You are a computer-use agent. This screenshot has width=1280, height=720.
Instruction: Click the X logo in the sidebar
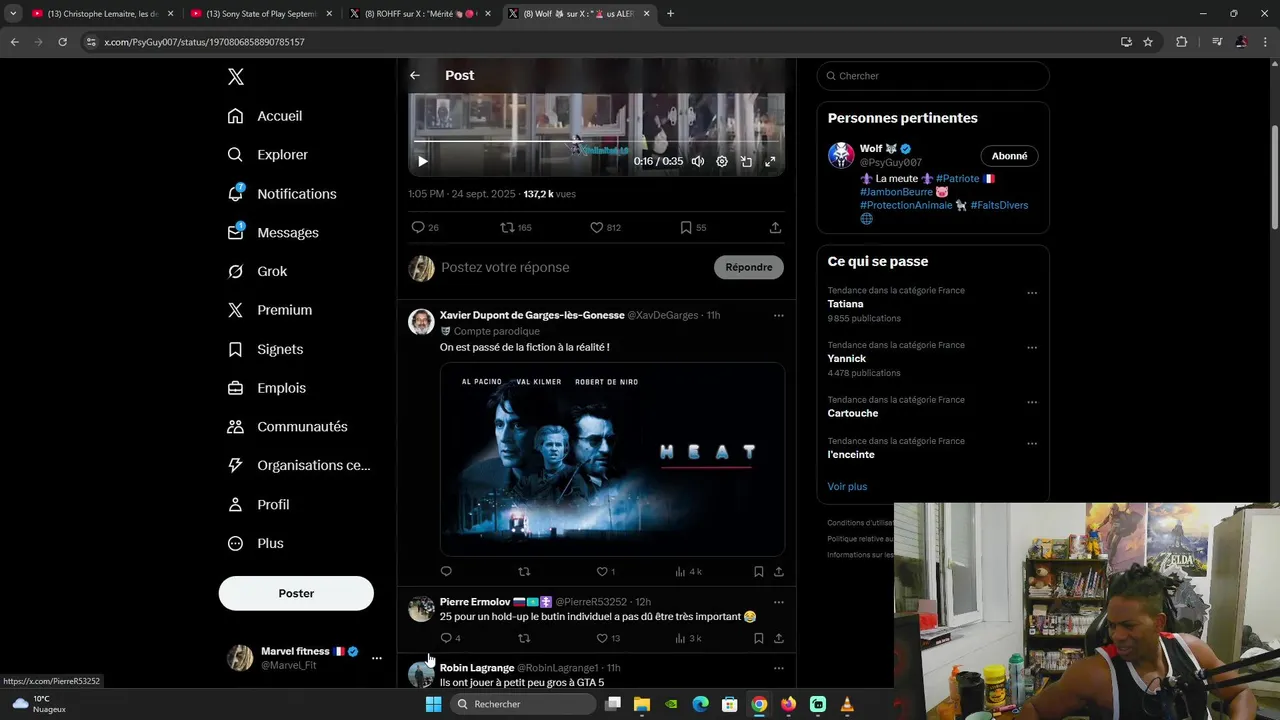point(235,77)
